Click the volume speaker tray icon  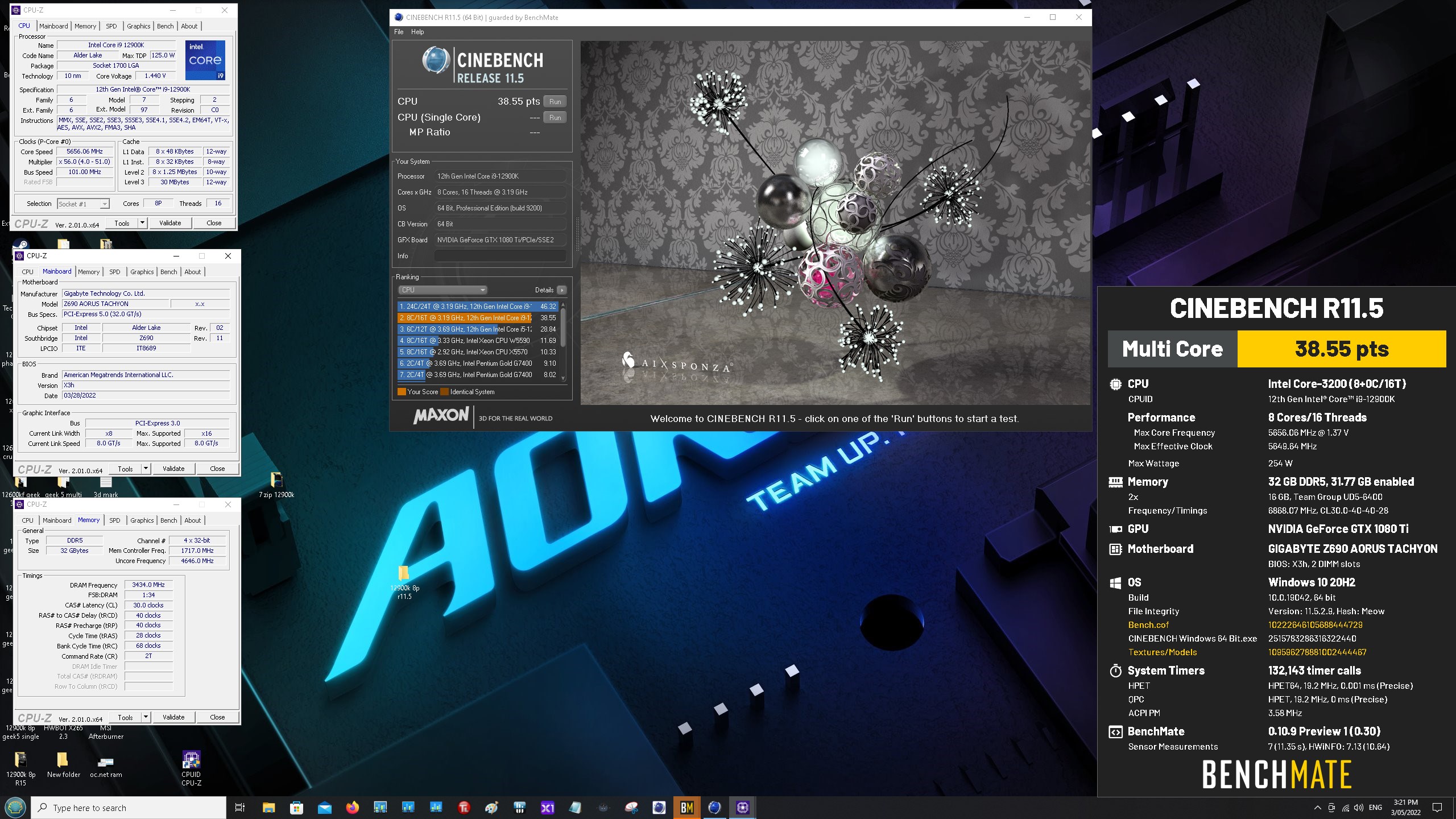[1358, 808]
